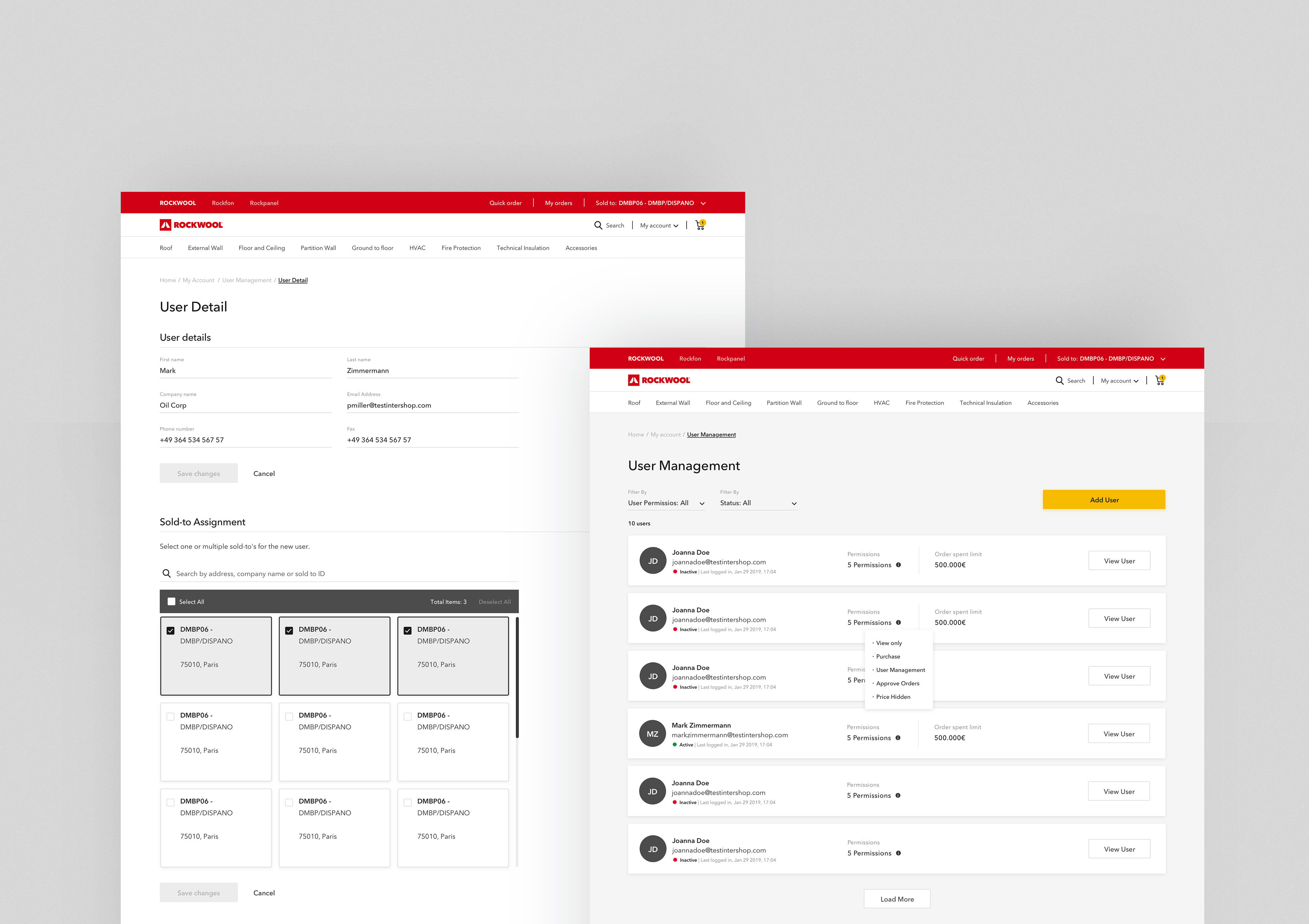This screenshot has width=1309, height=924.
Task: Click the First name field containing Mark
Action: pyautogui.click(x=245, y=371)
